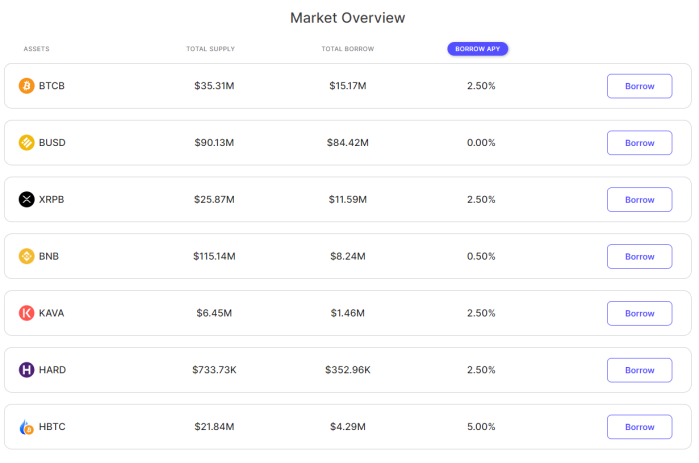This screenshot has width=699, height=463.
Task: Click the HBTC flame icon
Action: tap(26, 427)
